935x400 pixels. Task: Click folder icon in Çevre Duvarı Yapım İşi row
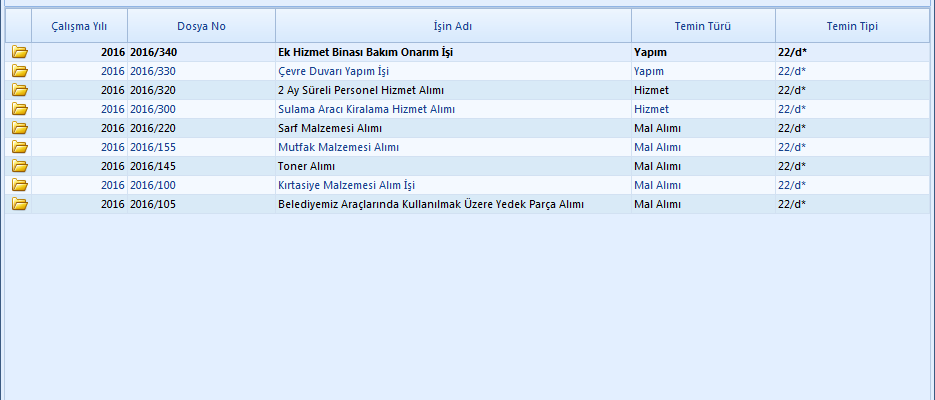19,71
